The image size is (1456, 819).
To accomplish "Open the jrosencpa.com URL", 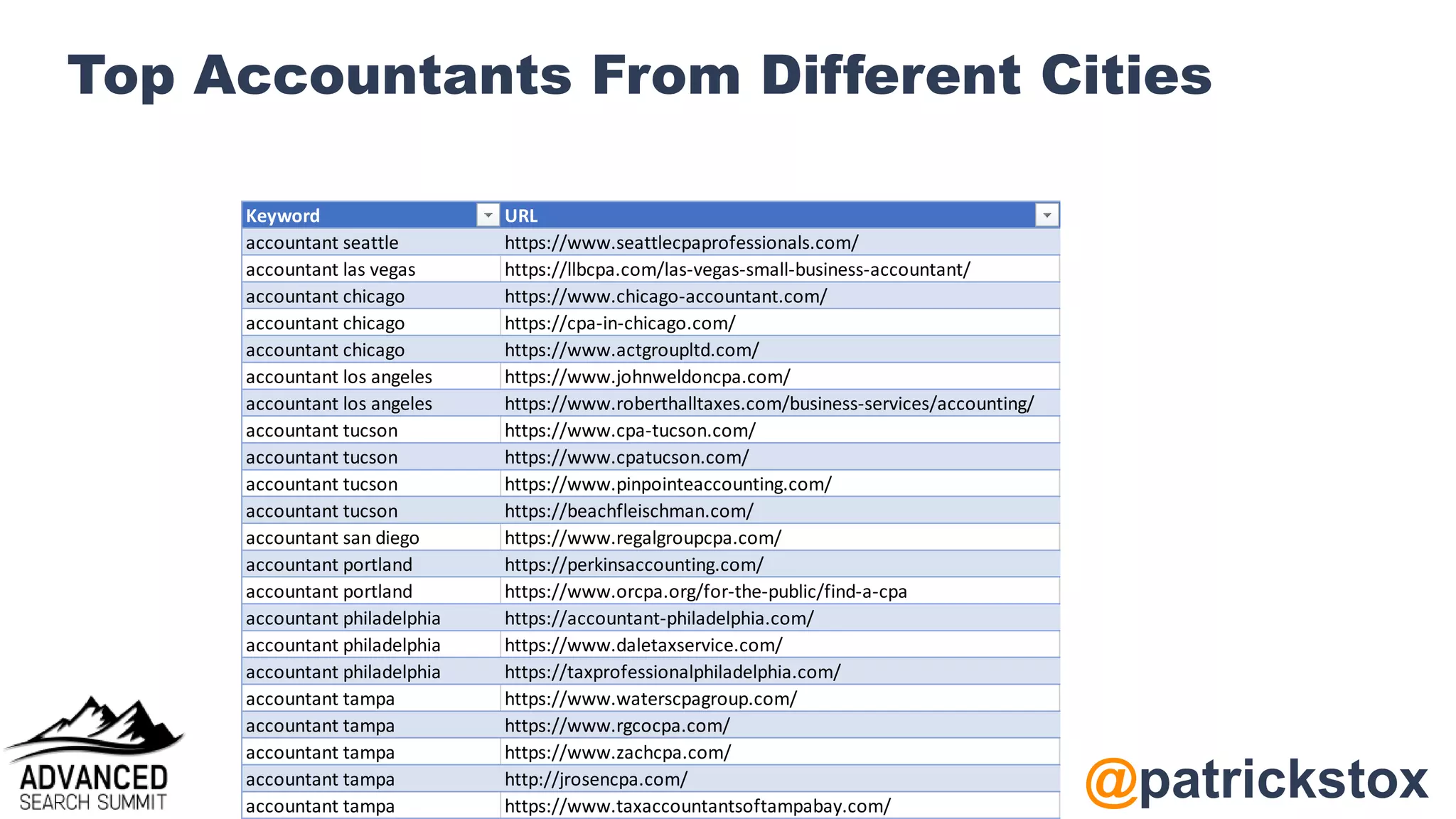I will (x=596, y=779).
